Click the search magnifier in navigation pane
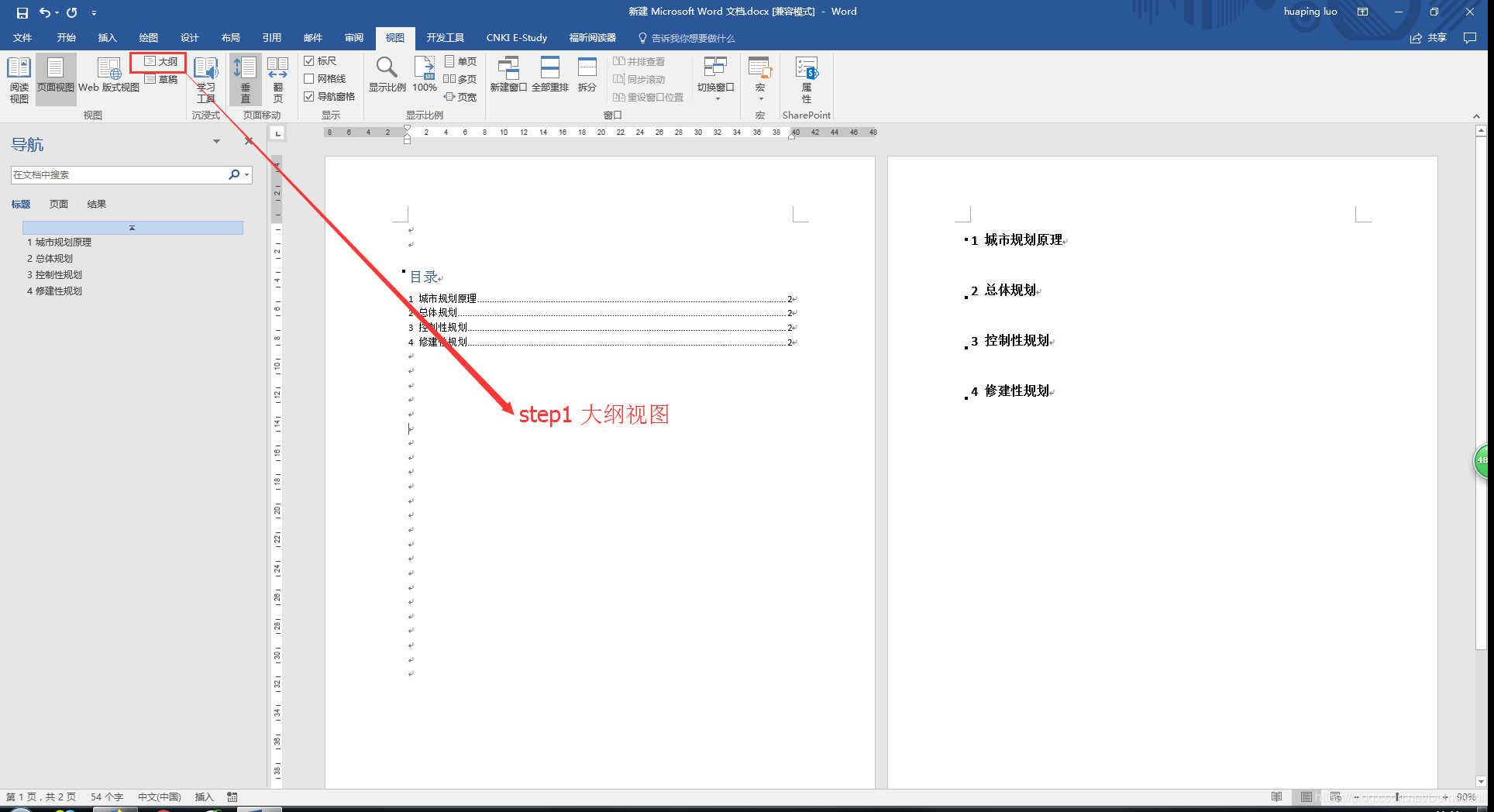 pyautogui.click(x=234, y=175)
